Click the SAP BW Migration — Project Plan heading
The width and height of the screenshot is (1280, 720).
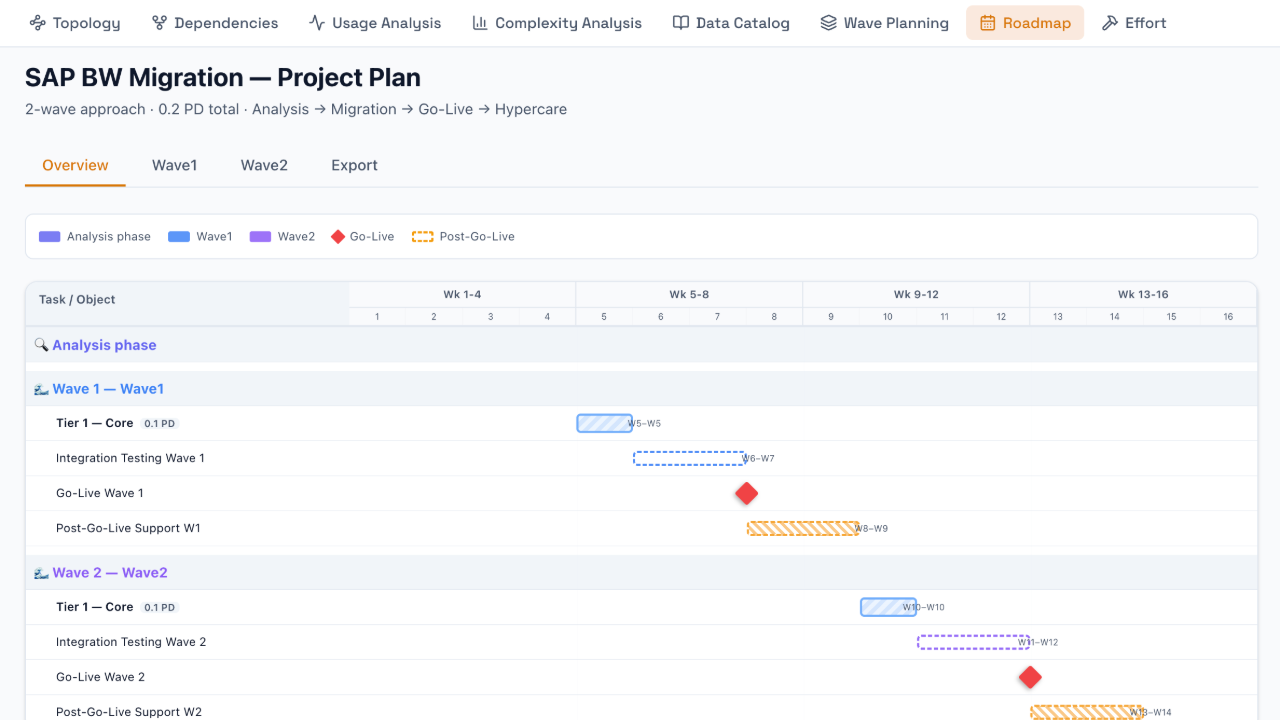click(x=223, y=77)
